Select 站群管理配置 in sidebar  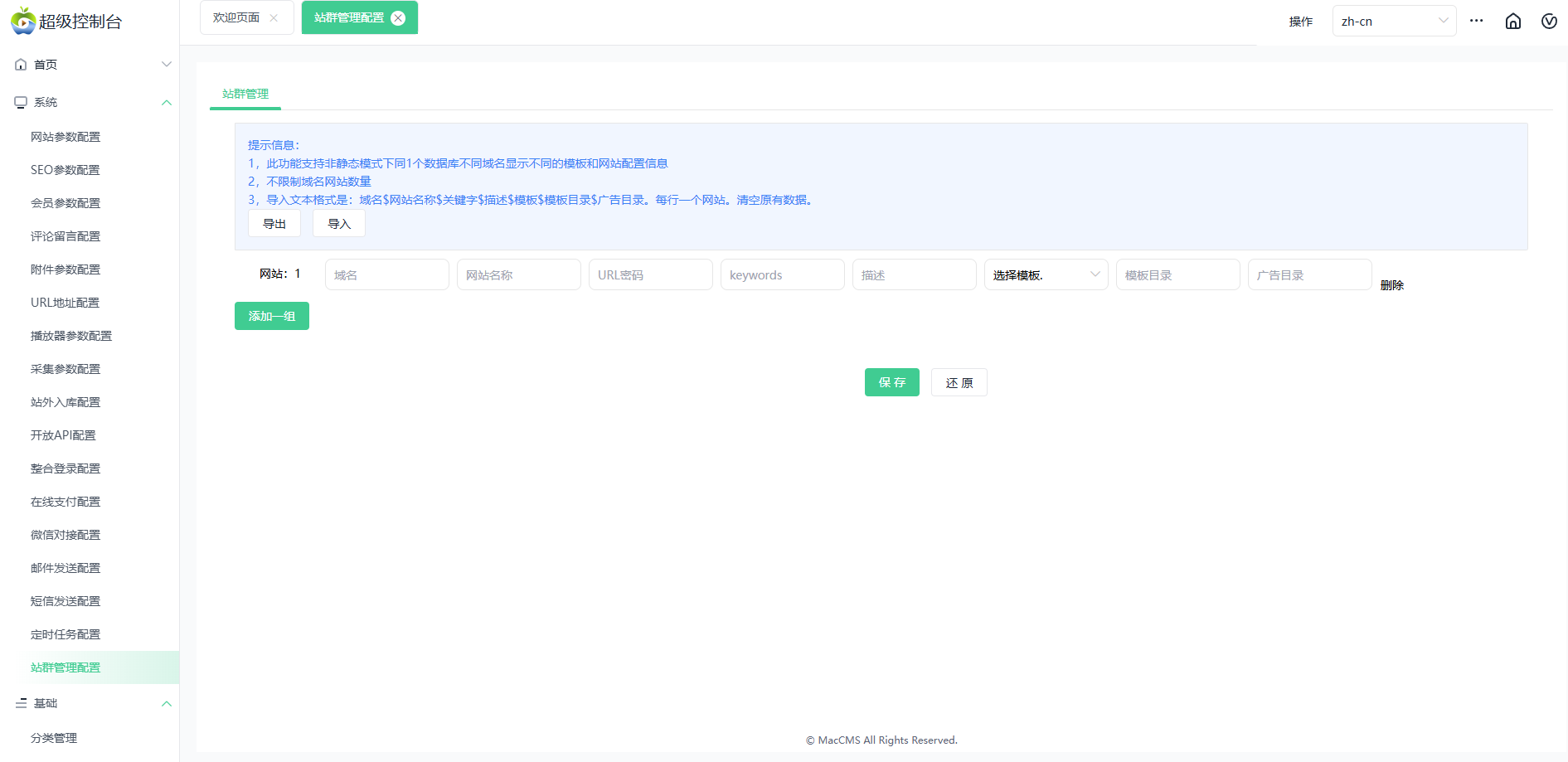click(90, 667)
